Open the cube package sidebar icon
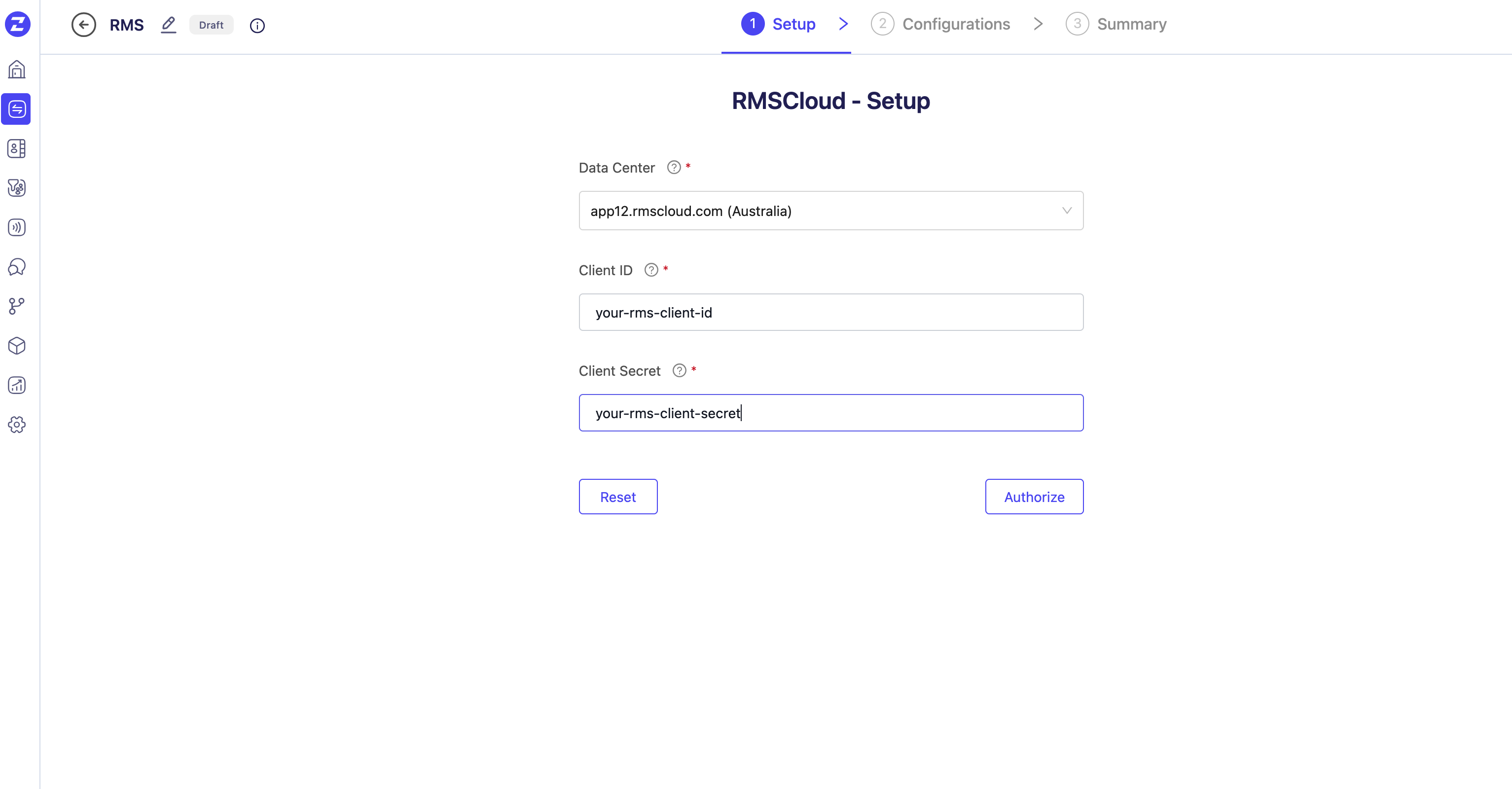This screenshot has height=789, width=1512. click(x=16, y=346)
